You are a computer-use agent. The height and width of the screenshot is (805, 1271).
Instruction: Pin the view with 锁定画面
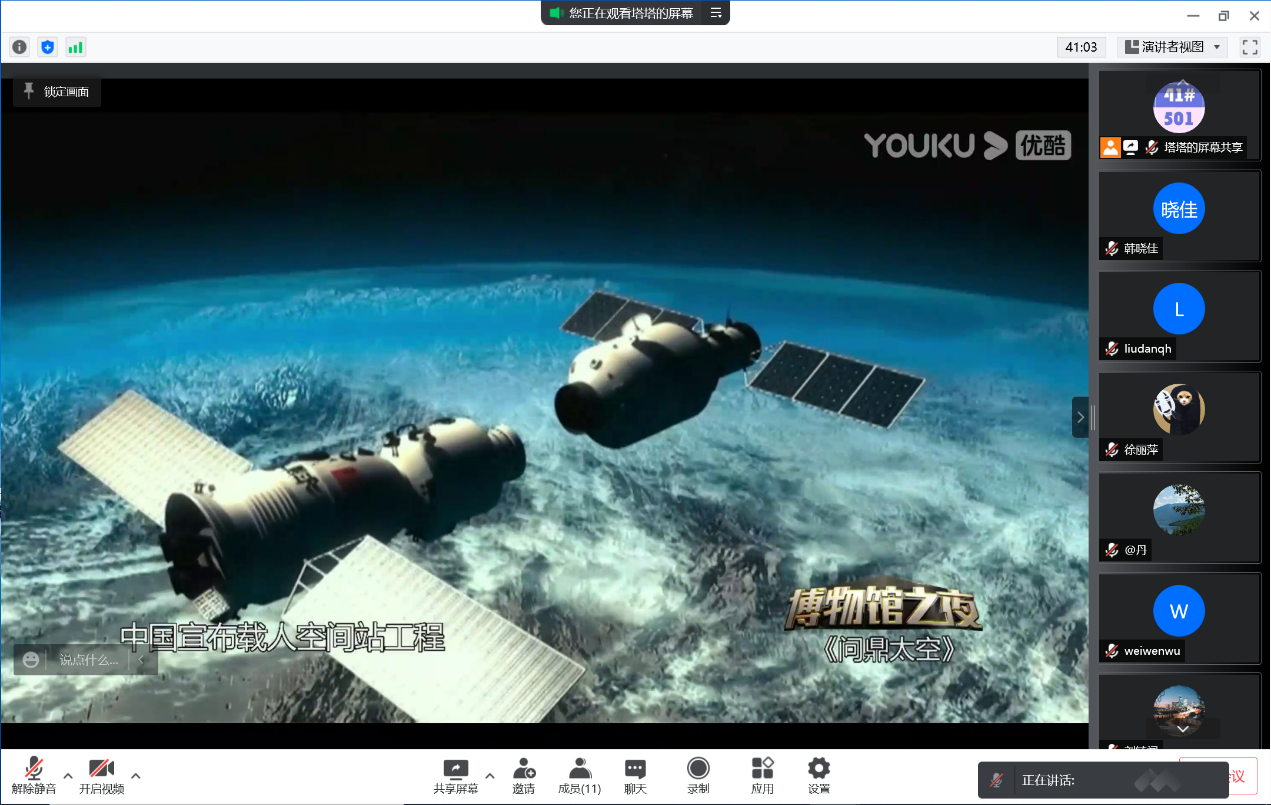point(57,92)
